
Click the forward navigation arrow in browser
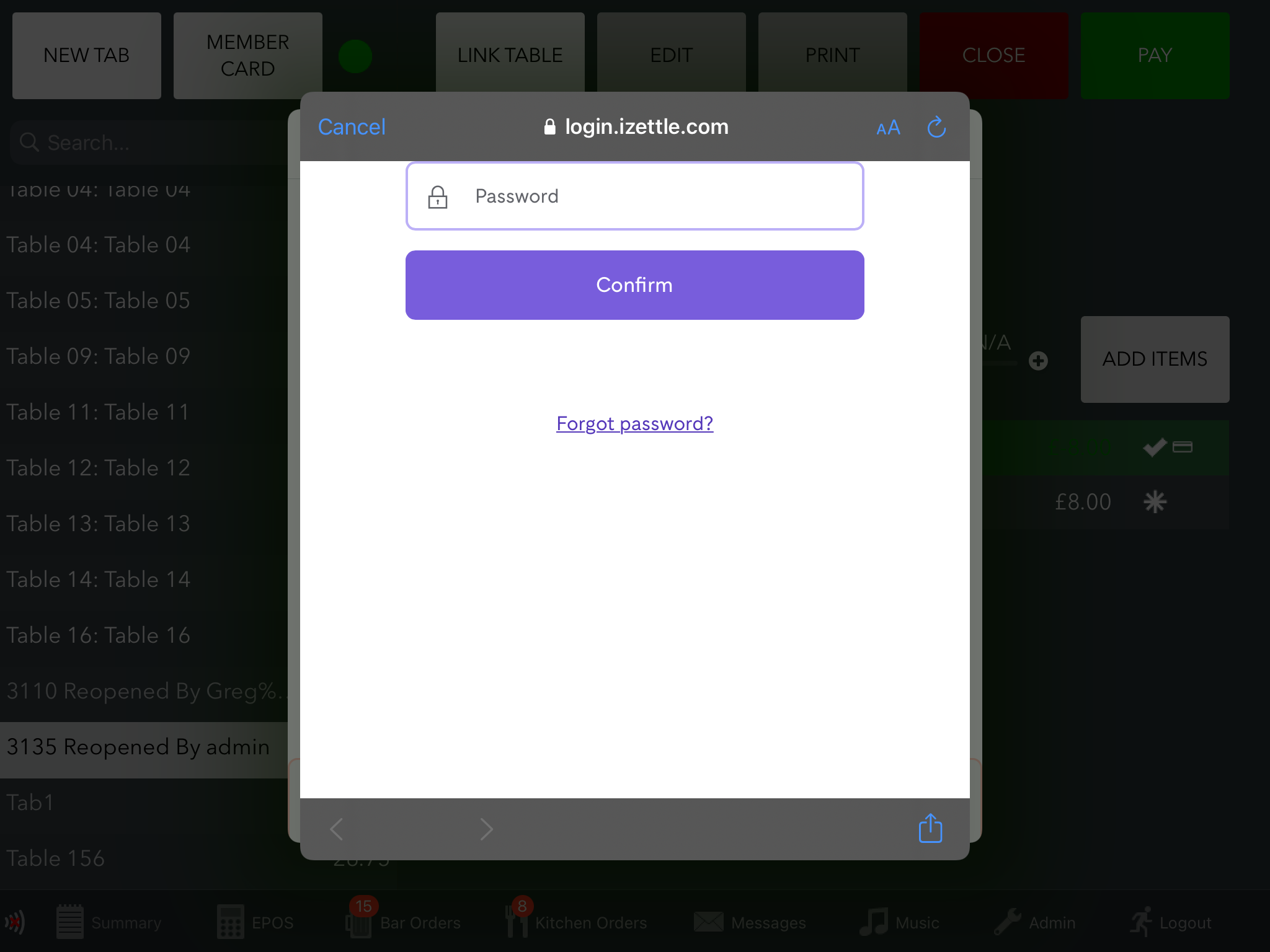point(487,829)
